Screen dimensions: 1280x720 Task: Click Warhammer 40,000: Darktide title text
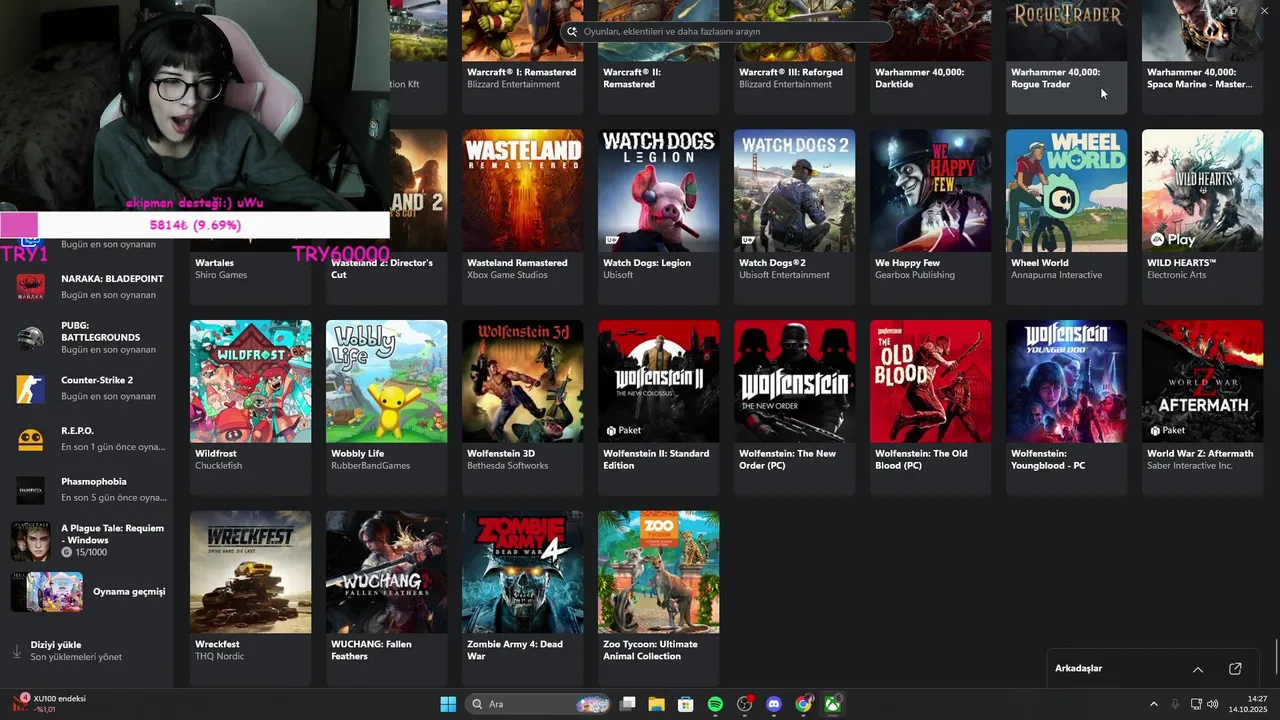coord(919,78)
